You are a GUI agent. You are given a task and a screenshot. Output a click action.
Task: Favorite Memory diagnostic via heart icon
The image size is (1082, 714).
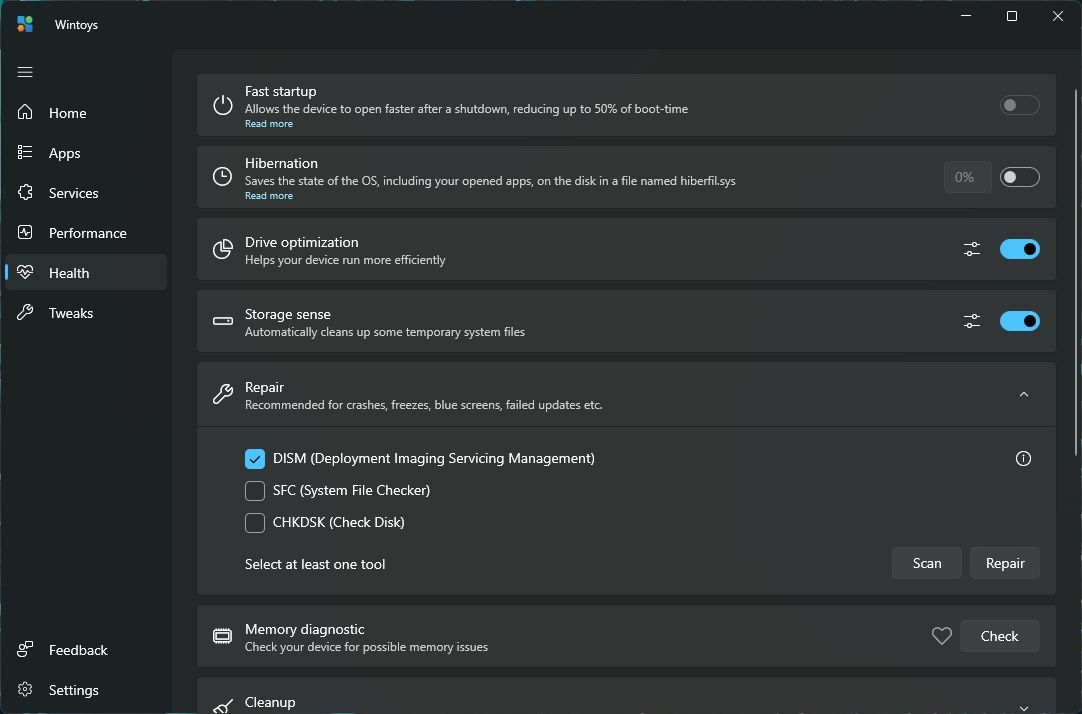[941, 635]
